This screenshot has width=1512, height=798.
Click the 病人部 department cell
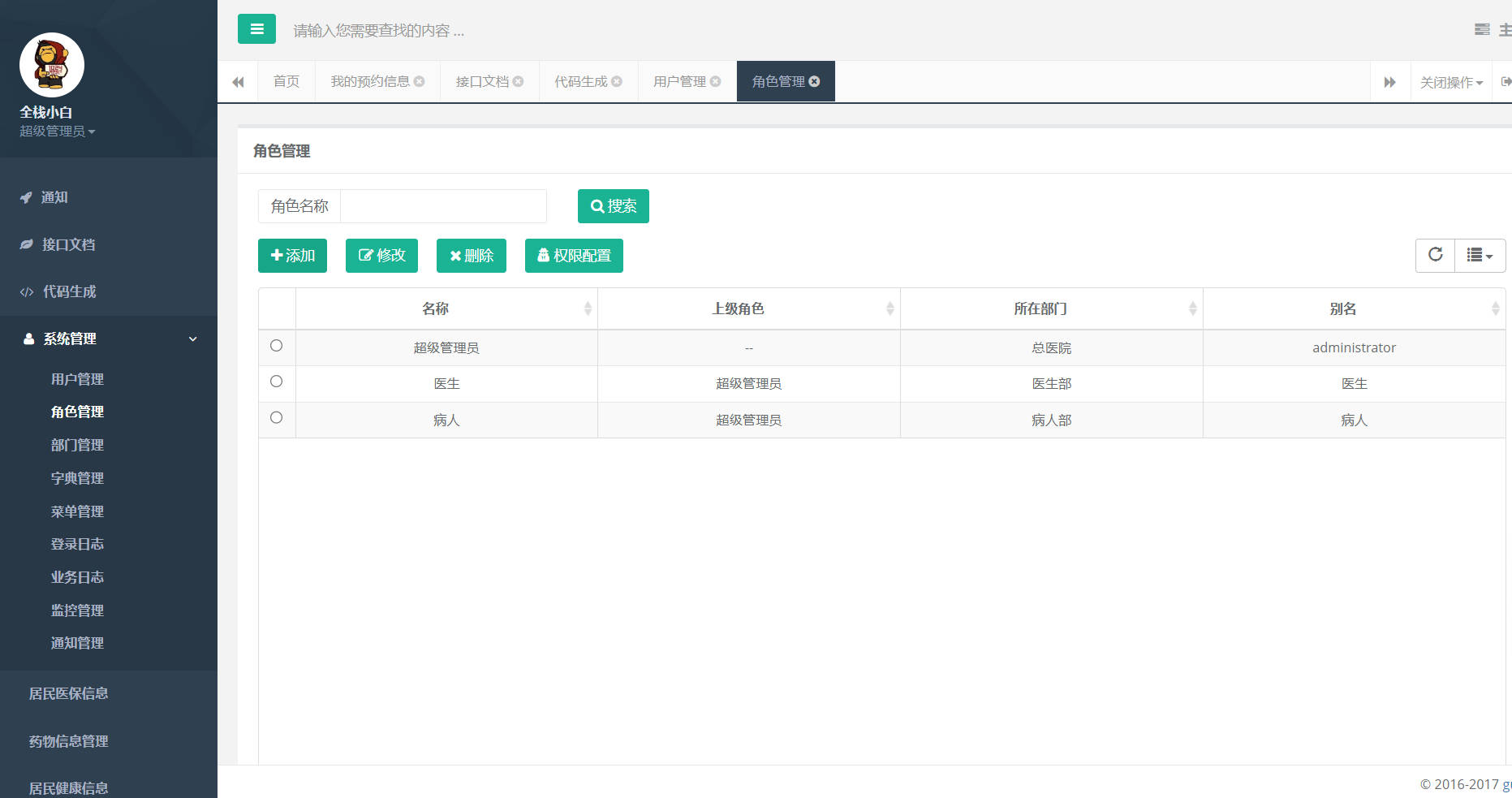point(1052,421)
